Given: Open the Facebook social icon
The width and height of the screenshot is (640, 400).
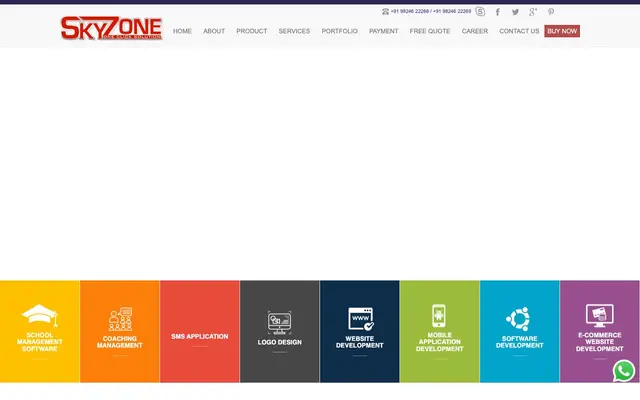Looking at the screenshot, I should (x=498, y=12).
